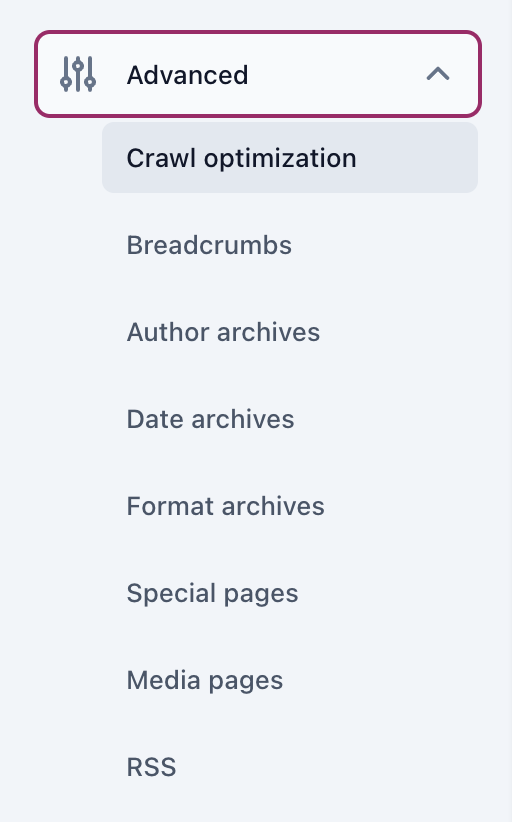Image resolution: width=512 pixels, height=822 pixels.
Task: Open the Crawl optimization settings
Action: pos(290,158)
